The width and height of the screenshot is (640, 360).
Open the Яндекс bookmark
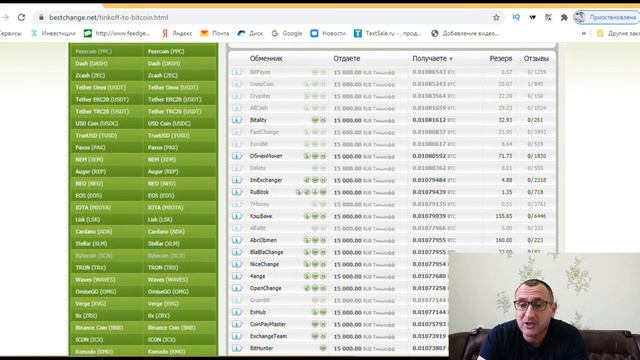[177, 33]
